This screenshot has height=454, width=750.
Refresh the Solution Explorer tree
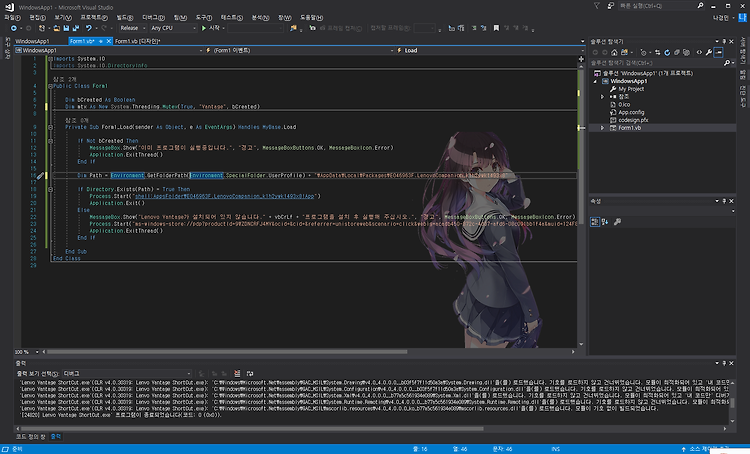pos(667,53)
